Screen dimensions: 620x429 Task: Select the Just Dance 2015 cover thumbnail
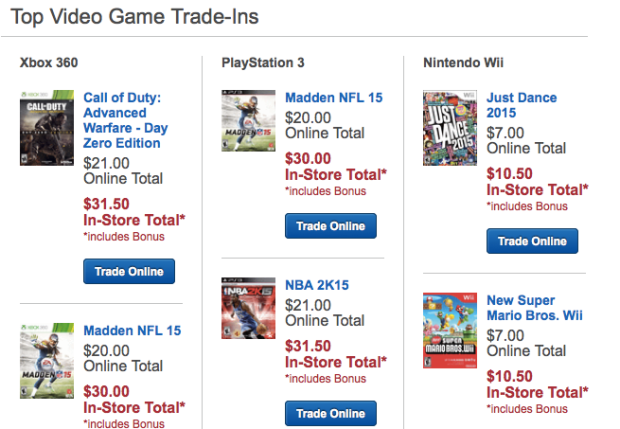click(x=450, y=128)
